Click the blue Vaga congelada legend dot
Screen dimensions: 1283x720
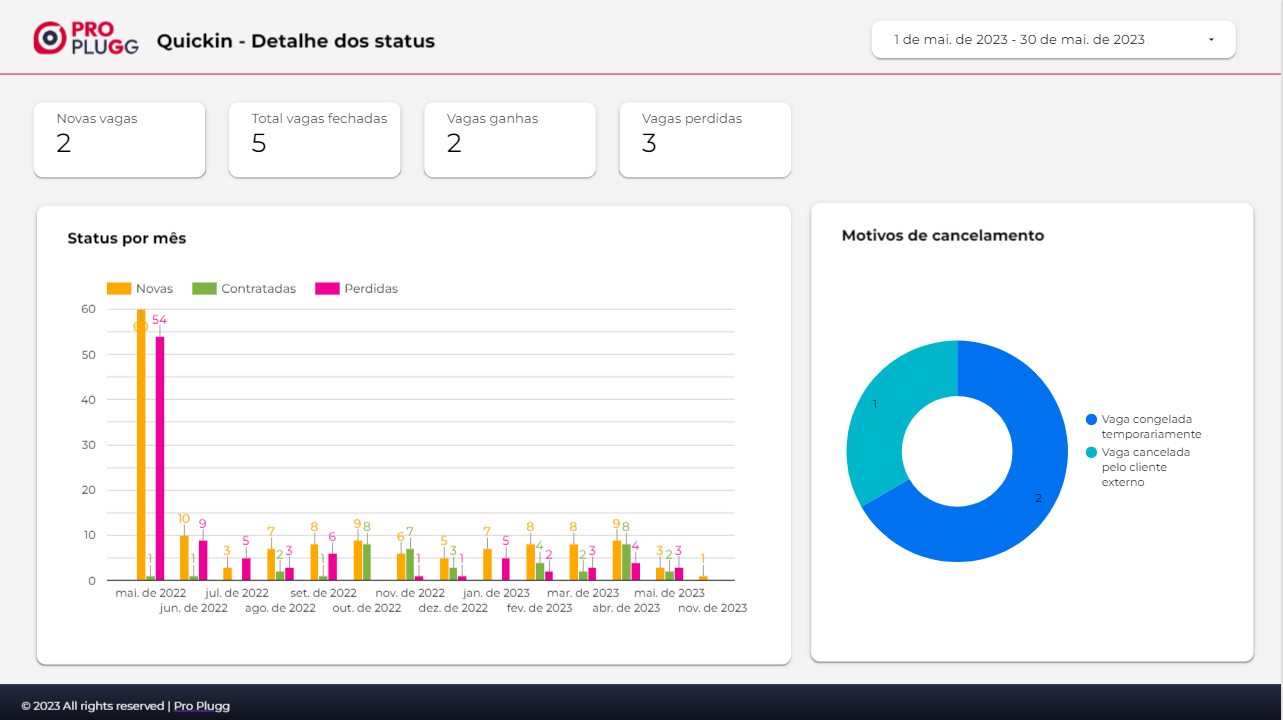click(x=1092, y=420)
